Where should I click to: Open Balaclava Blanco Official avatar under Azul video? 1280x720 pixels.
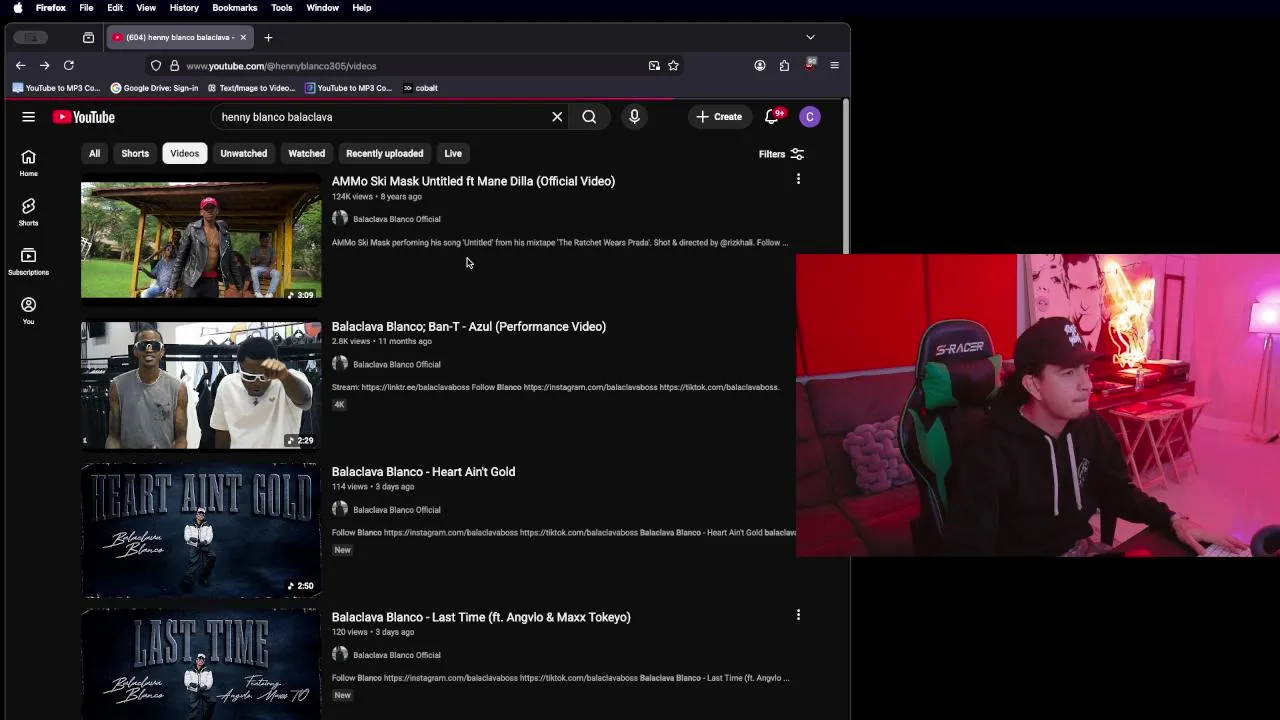pyautogui.click(x=340, y=364)
